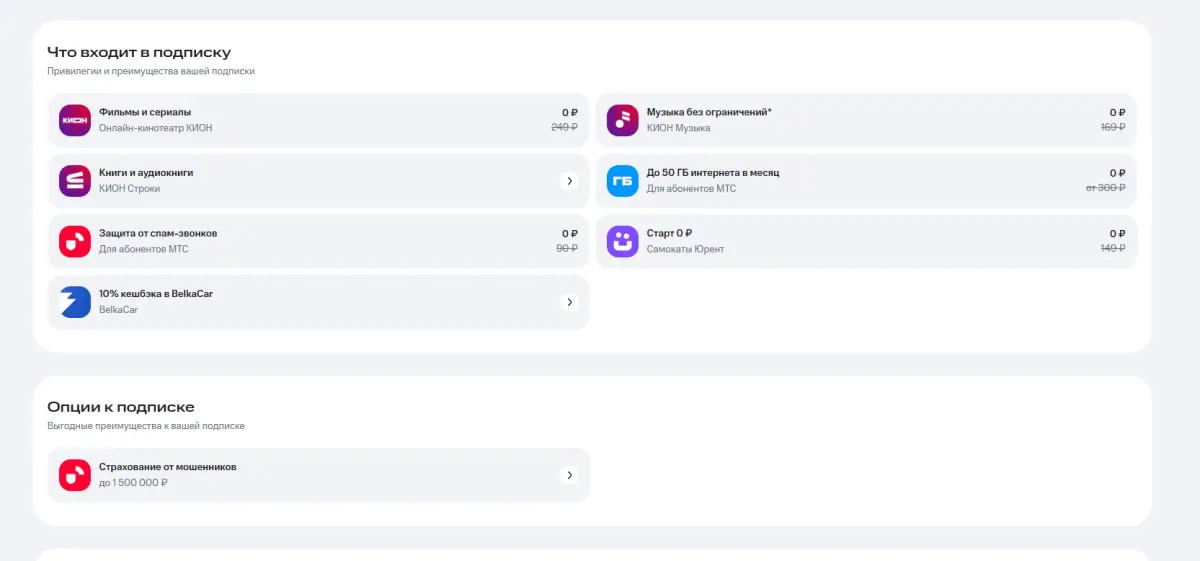
Task: Open the Фильмы и сериалы title
Action: 145,112
